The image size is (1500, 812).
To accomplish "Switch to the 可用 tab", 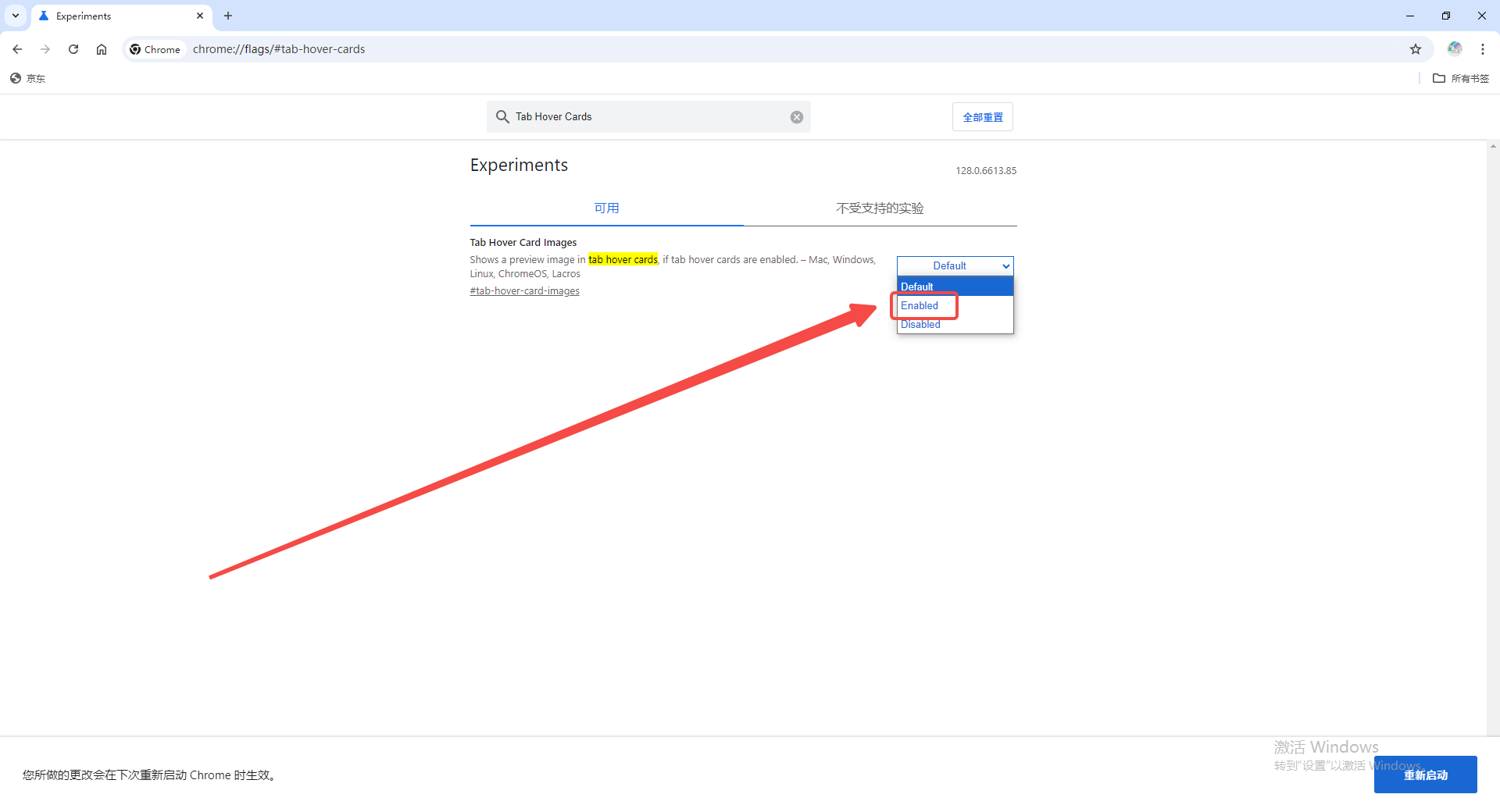I will click(x=606, y=208).
